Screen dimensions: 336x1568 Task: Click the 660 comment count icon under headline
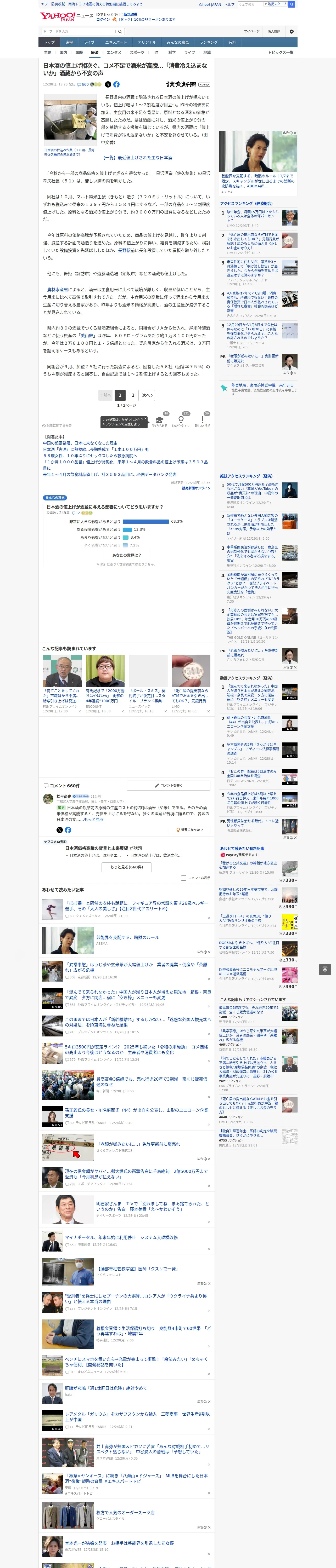83,85
